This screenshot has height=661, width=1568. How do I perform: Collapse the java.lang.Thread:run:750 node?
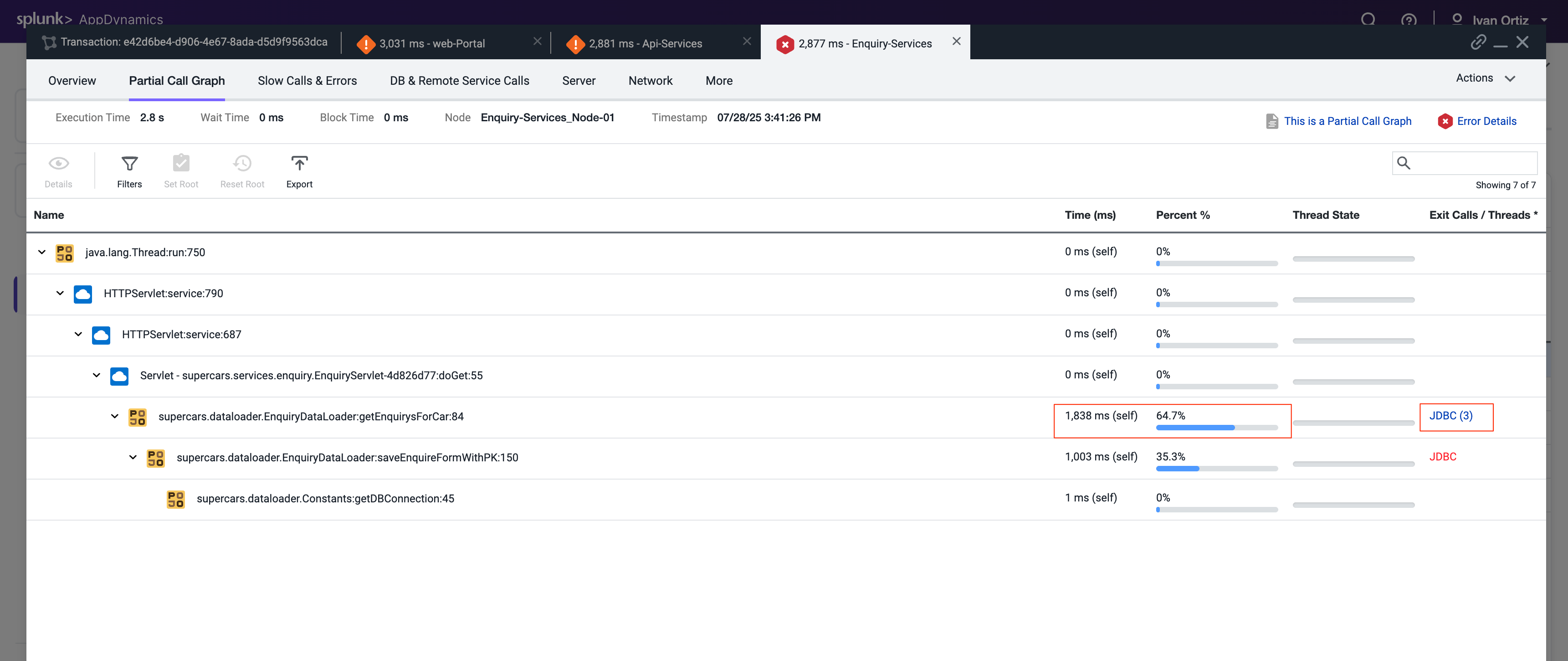[41, 252]
